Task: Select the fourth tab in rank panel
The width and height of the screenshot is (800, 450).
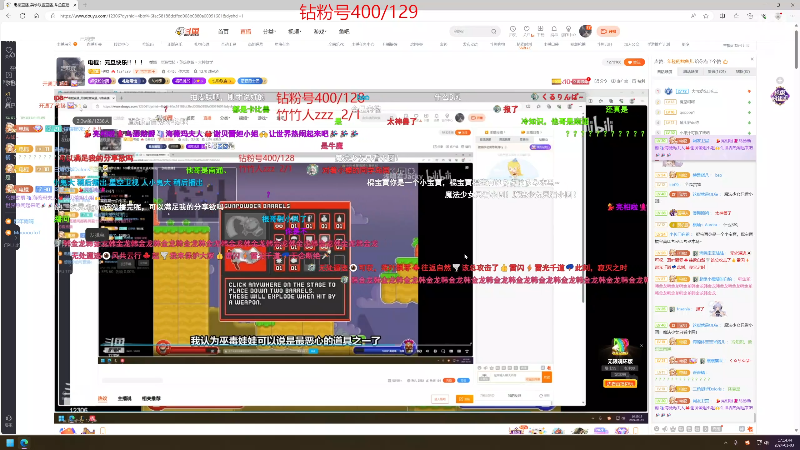Action: coord(742,72)
